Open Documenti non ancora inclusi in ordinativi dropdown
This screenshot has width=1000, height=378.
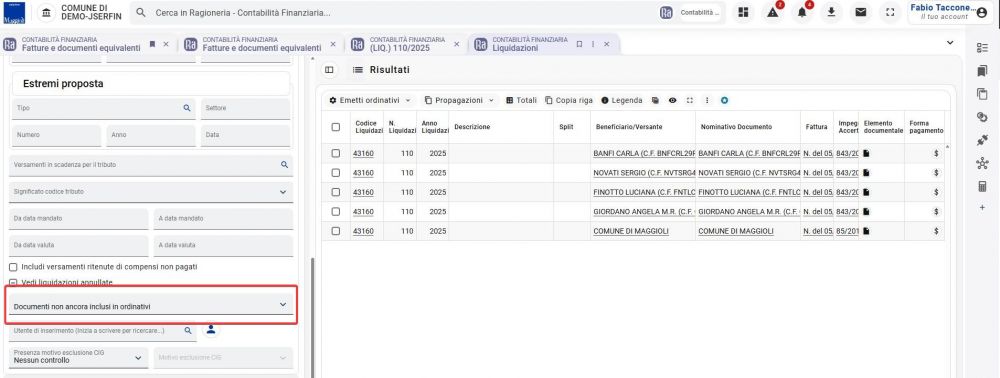(x=151, y=305)
